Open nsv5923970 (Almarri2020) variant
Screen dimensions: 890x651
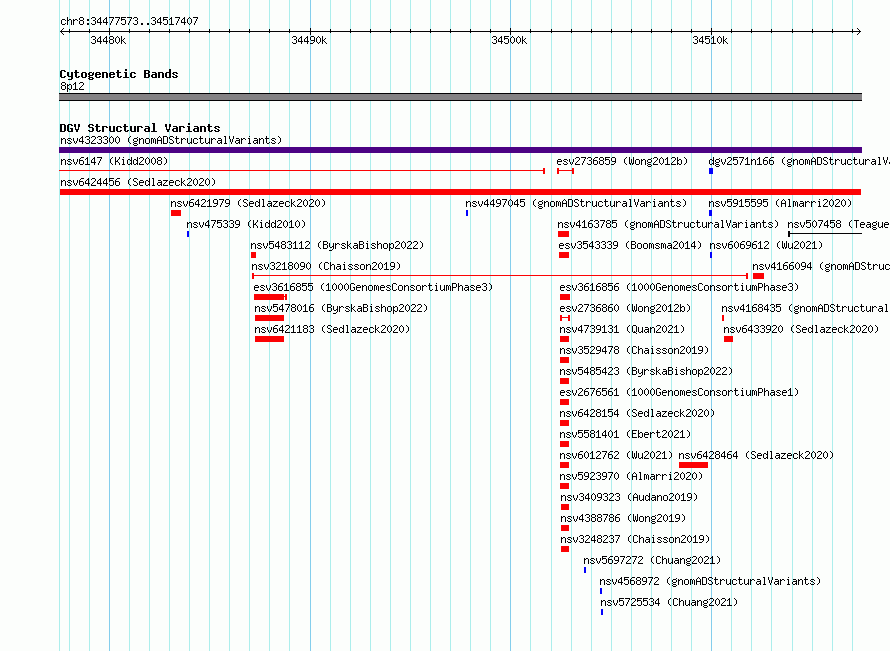coord(631,476)
